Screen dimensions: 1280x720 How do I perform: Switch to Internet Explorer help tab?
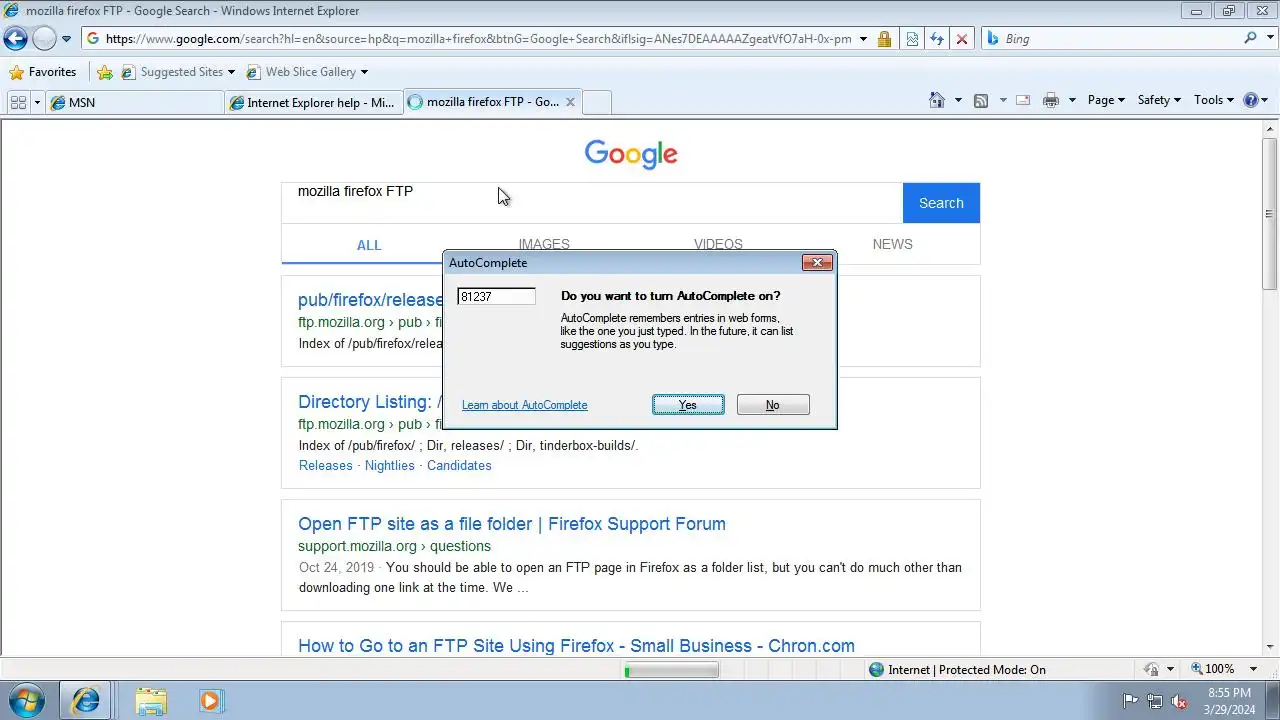[313, 102]
